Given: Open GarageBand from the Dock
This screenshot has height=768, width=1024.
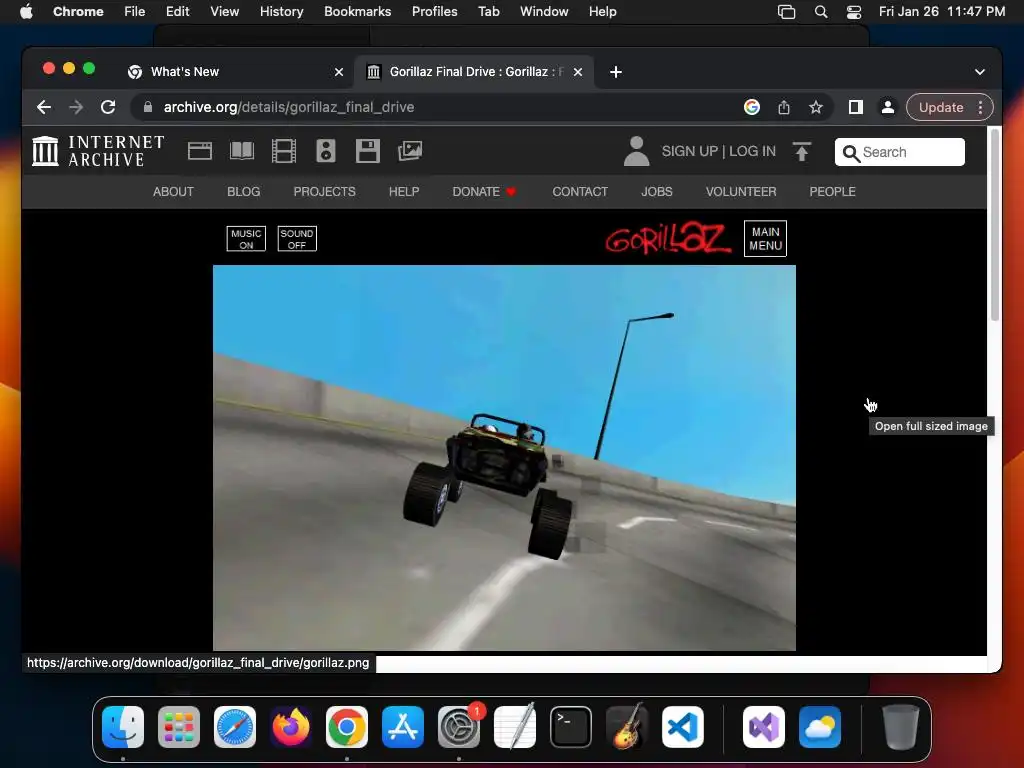Looking at the screenshot, I should [x=627, y=727].
